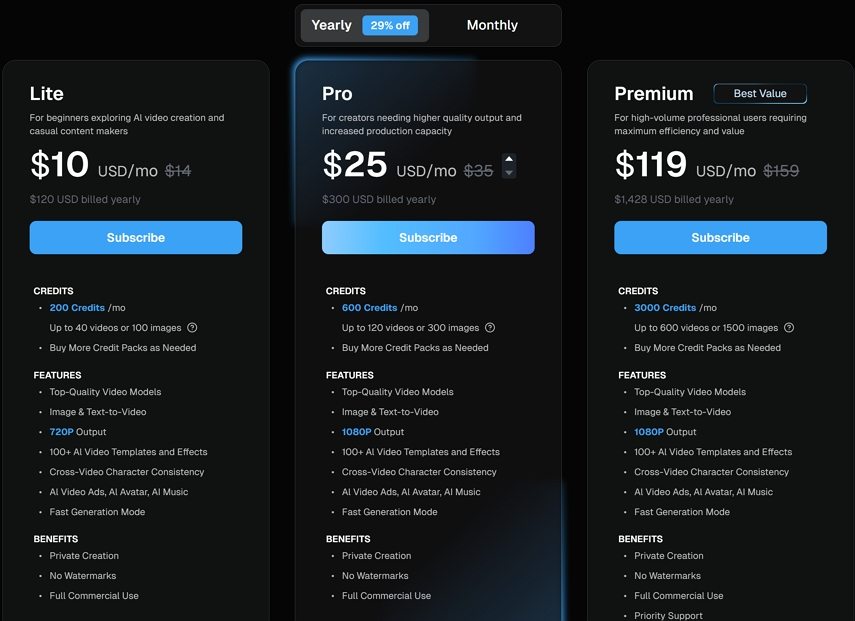Select the 3000 Credits link under Premium
855x621 pixels.
click(x=665, y=307)
